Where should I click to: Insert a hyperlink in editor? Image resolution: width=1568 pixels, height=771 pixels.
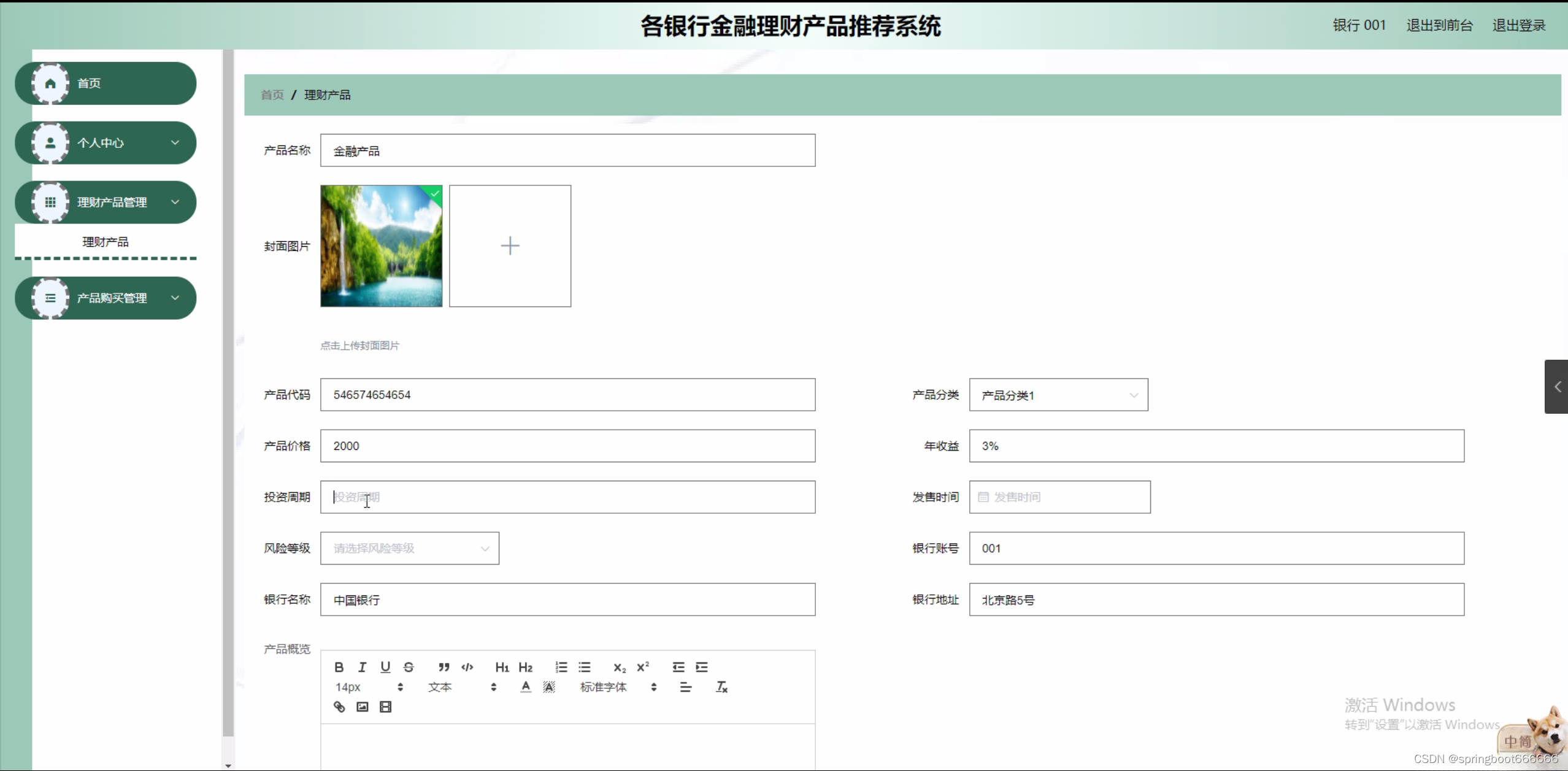339,707
